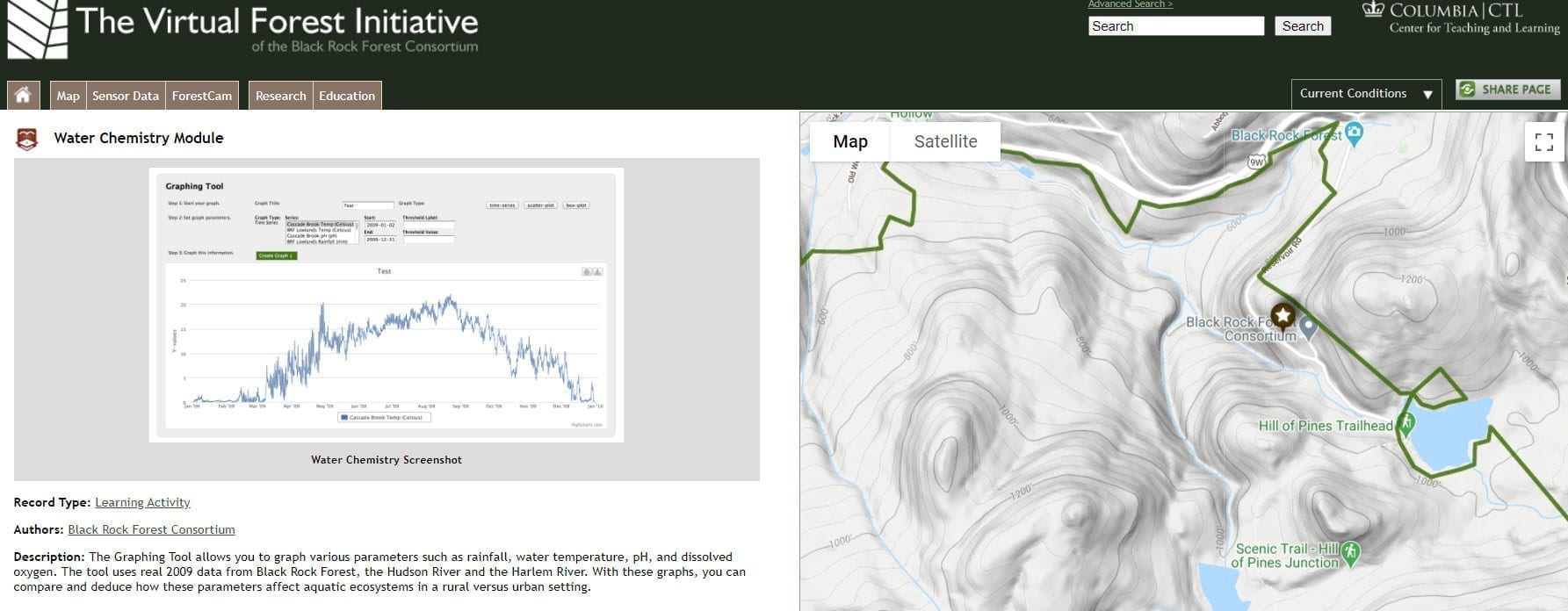Open the Learning Activity record type link
1568x611 pixels.
click(x=142, y=502)
